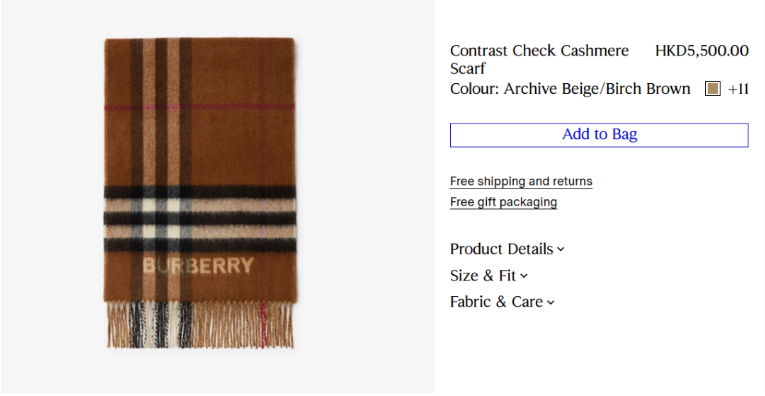Click the HKD5,500.00 price

702,51
